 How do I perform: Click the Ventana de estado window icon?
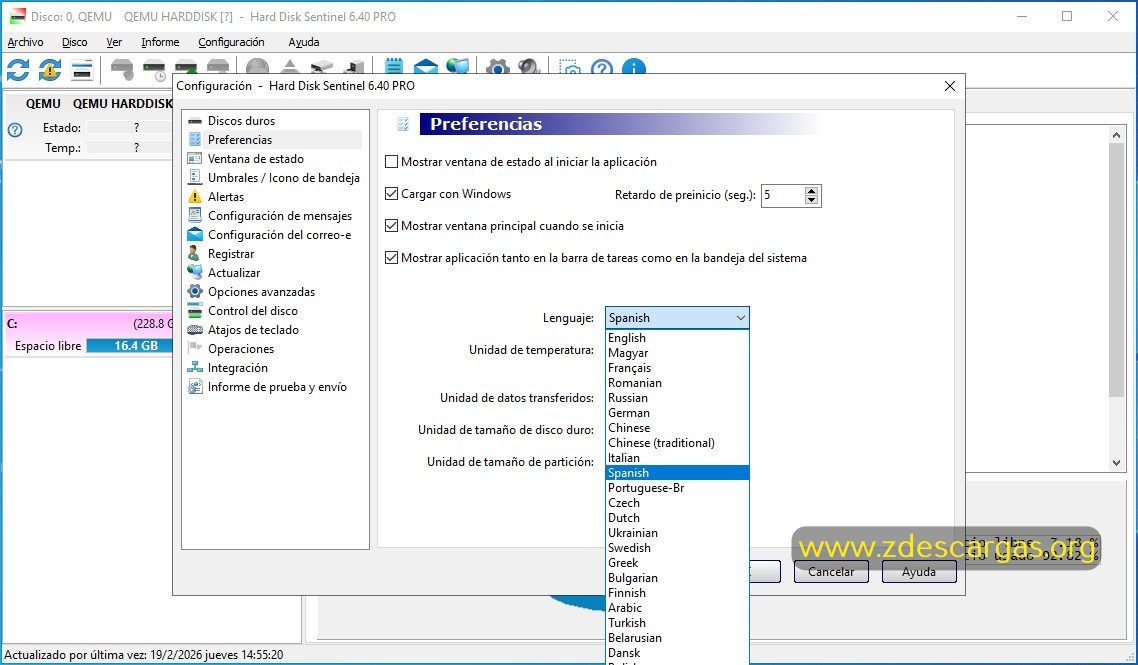click(x=195, y=158)
